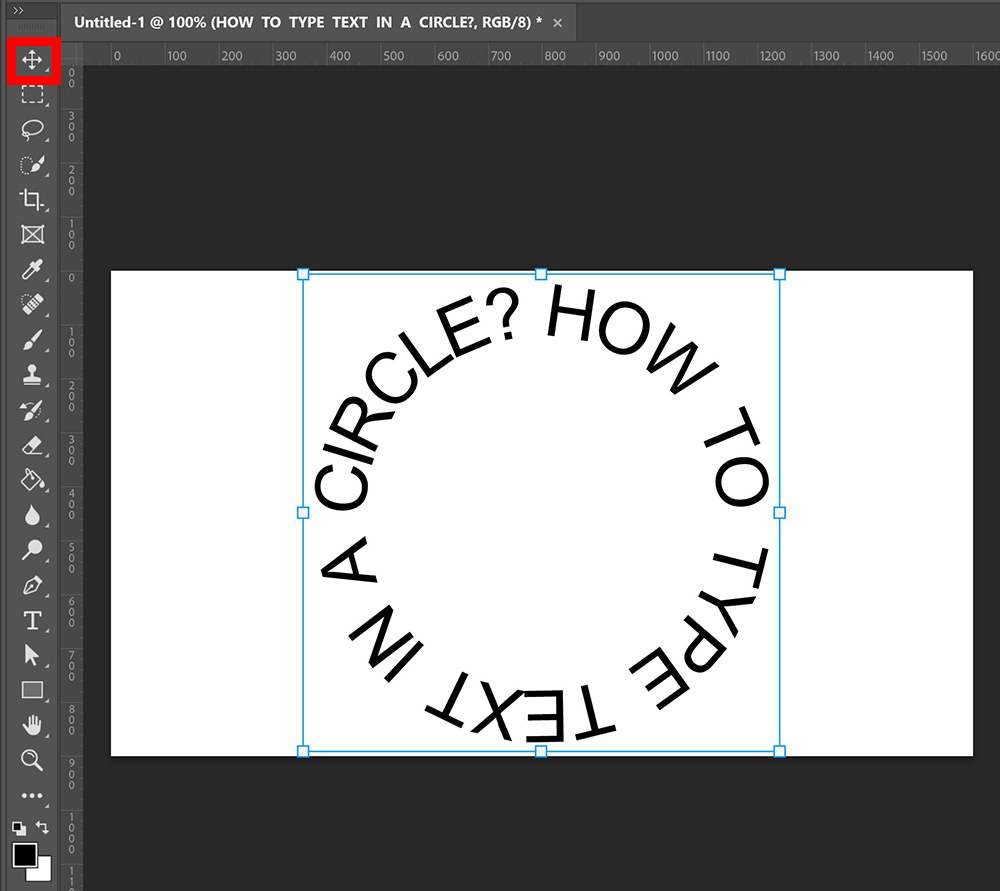Open the white background color picker
The height and width of the screenshot is (891, 1000).
(43, 873)
